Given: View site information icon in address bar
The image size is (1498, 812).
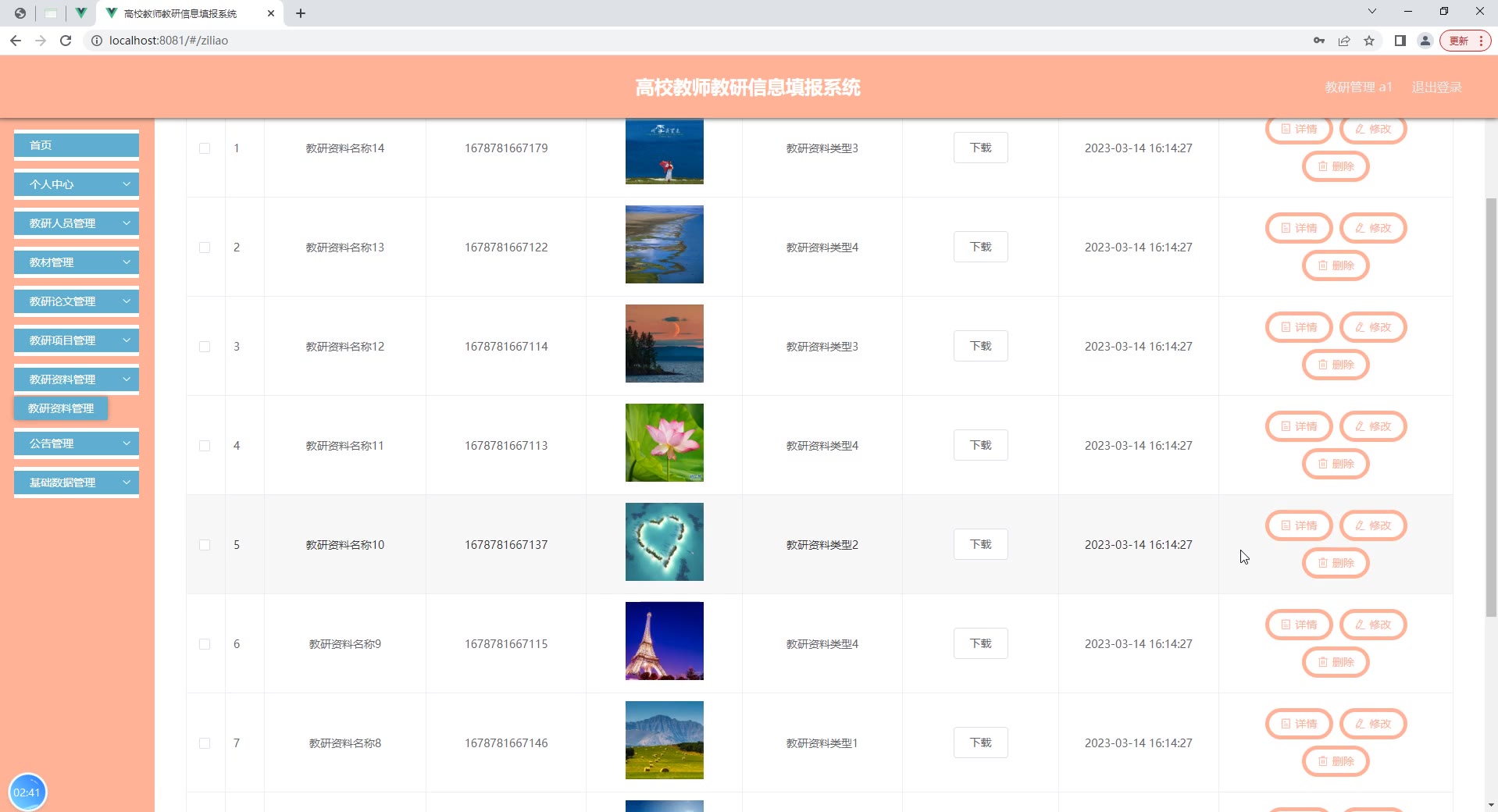Looking at the screenshot, I should tap(97, 41).
